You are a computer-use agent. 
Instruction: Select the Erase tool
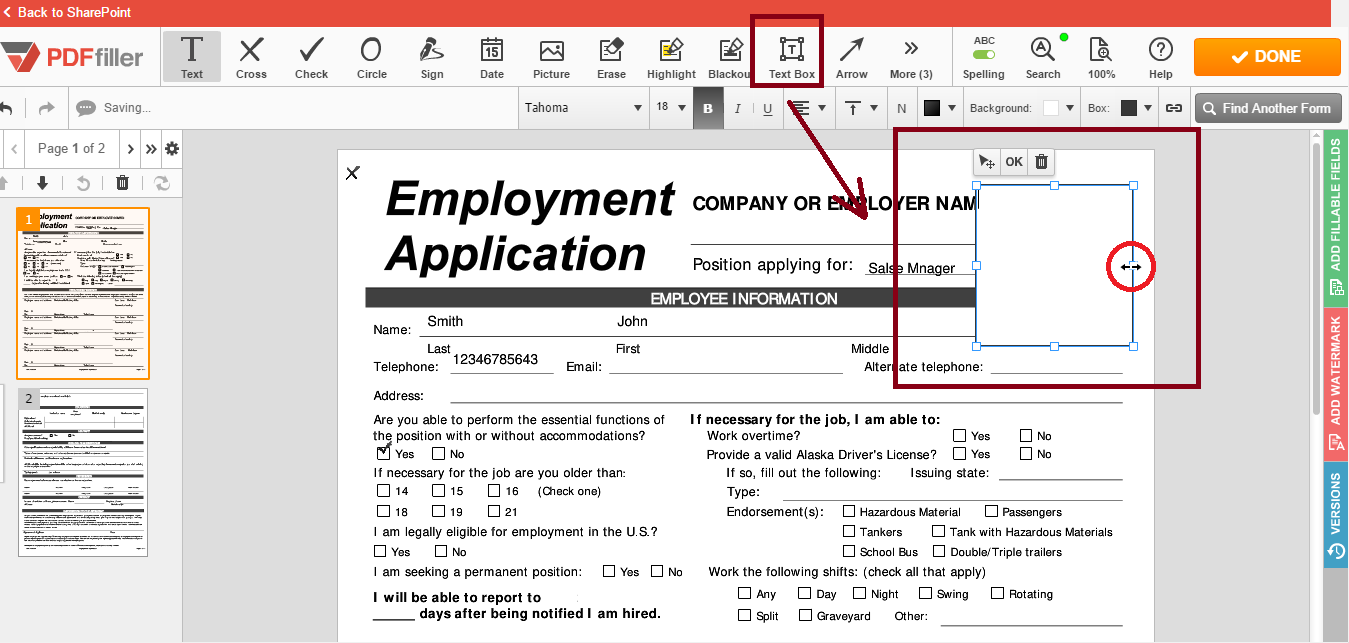(611, 57)
